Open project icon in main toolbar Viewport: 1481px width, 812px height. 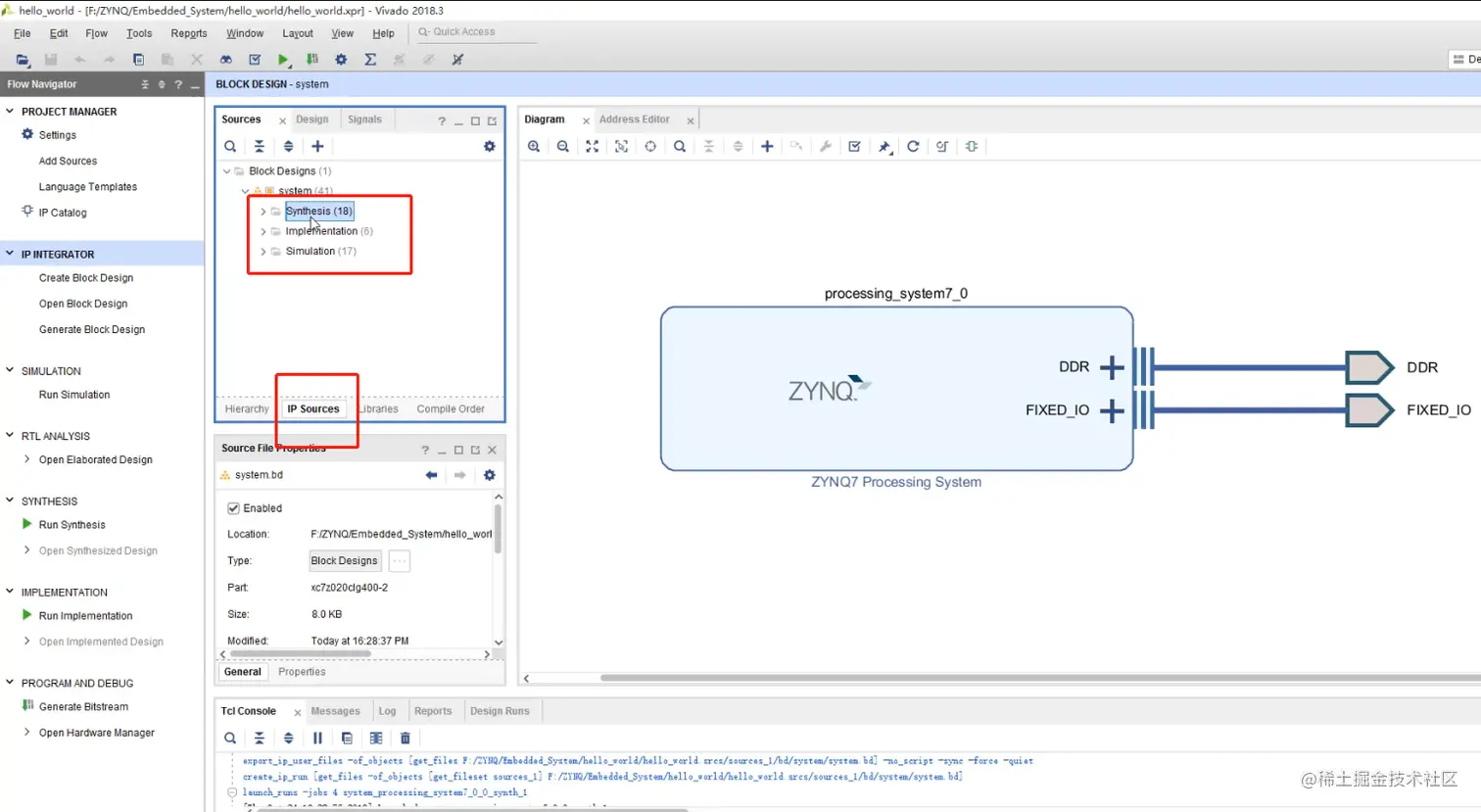23,60
